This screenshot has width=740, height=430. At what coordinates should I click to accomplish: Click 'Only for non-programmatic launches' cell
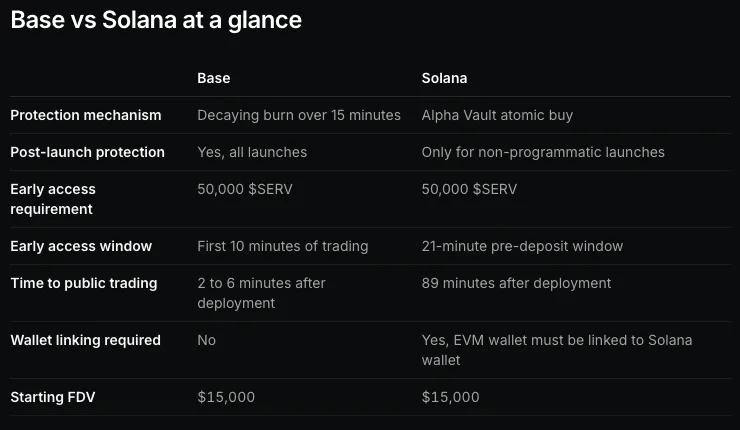coord(543,152)
